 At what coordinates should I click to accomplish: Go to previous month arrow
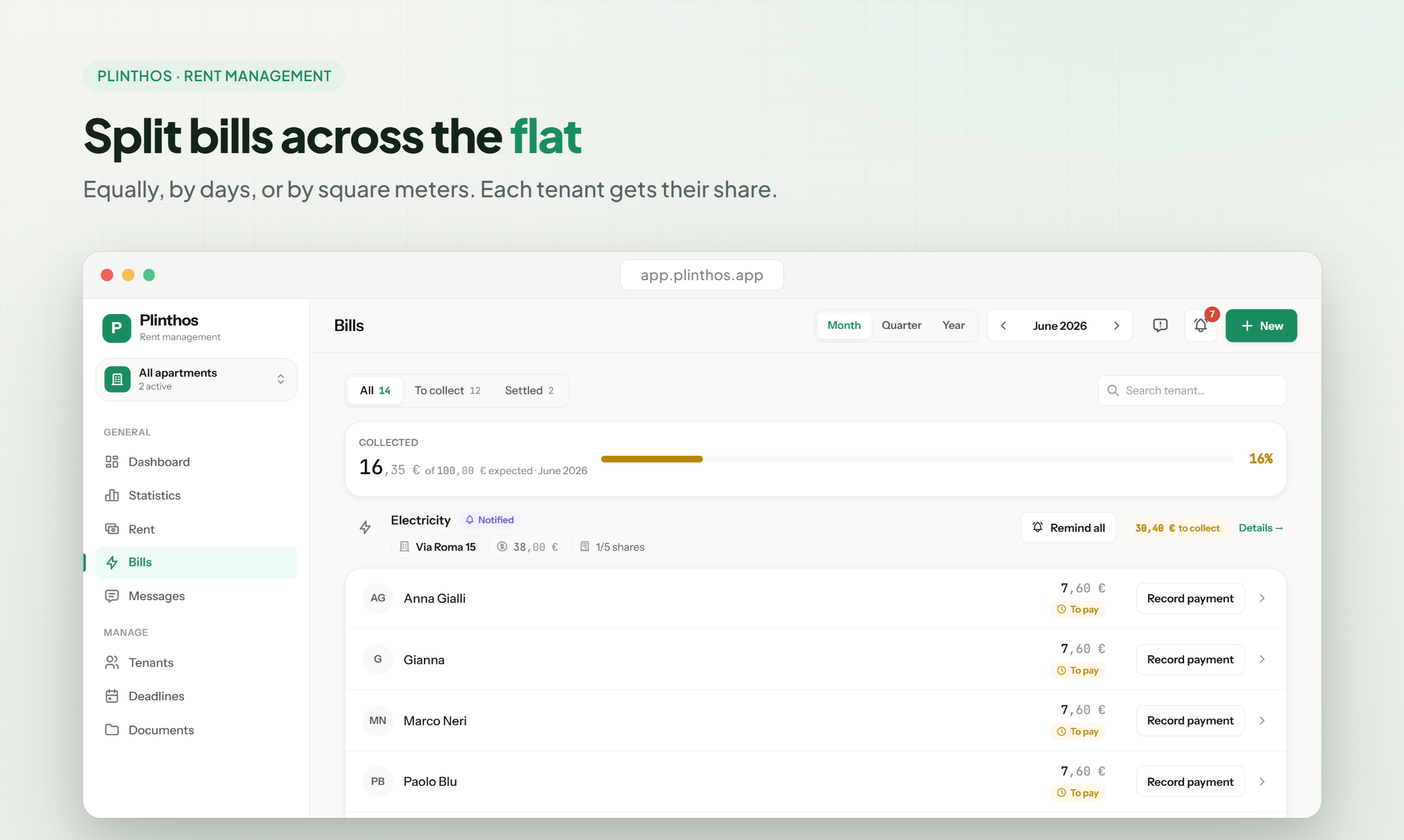[1003, 326]
